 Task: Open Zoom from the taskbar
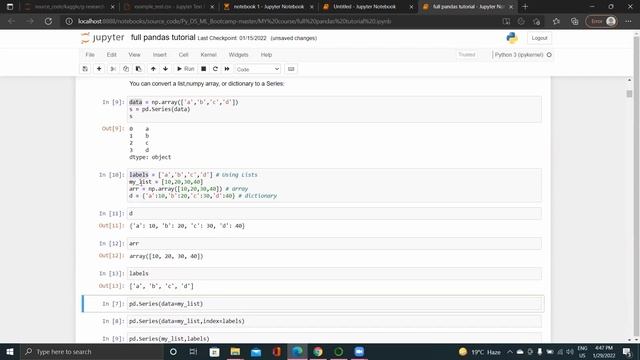359,351
